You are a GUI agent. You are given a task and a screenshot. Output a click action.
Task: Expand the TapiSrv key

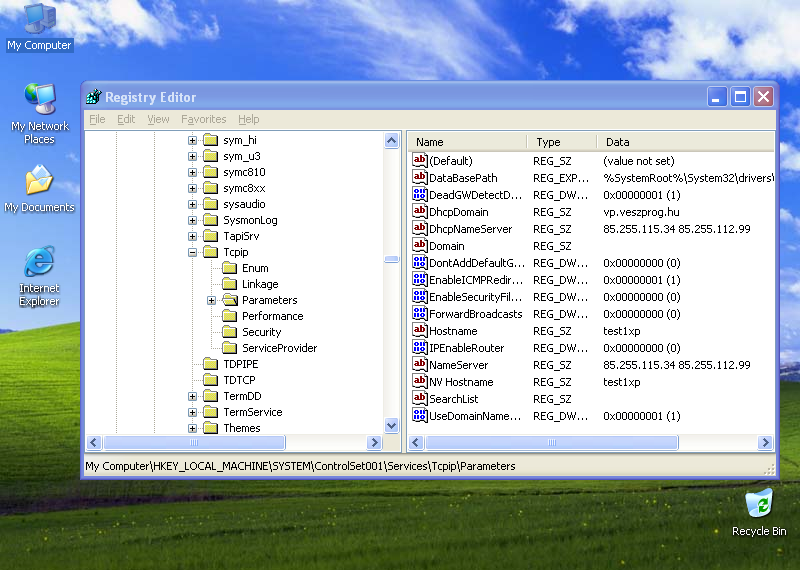click(192, 236)
